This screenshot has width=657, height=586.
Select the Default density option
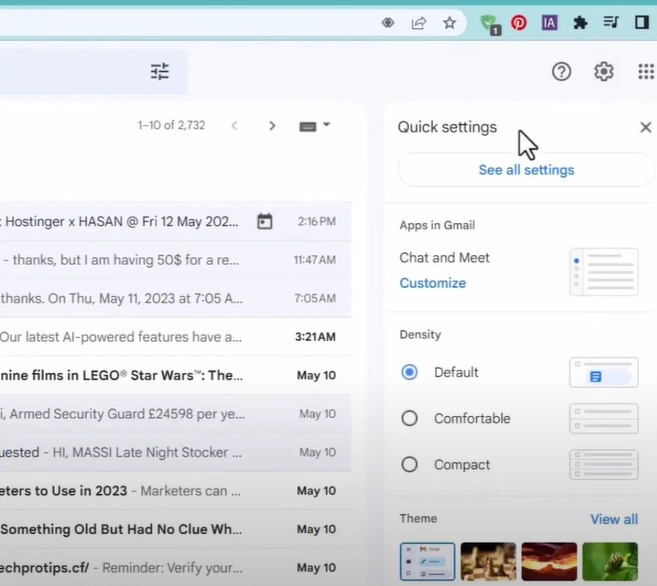click(409, 372)
